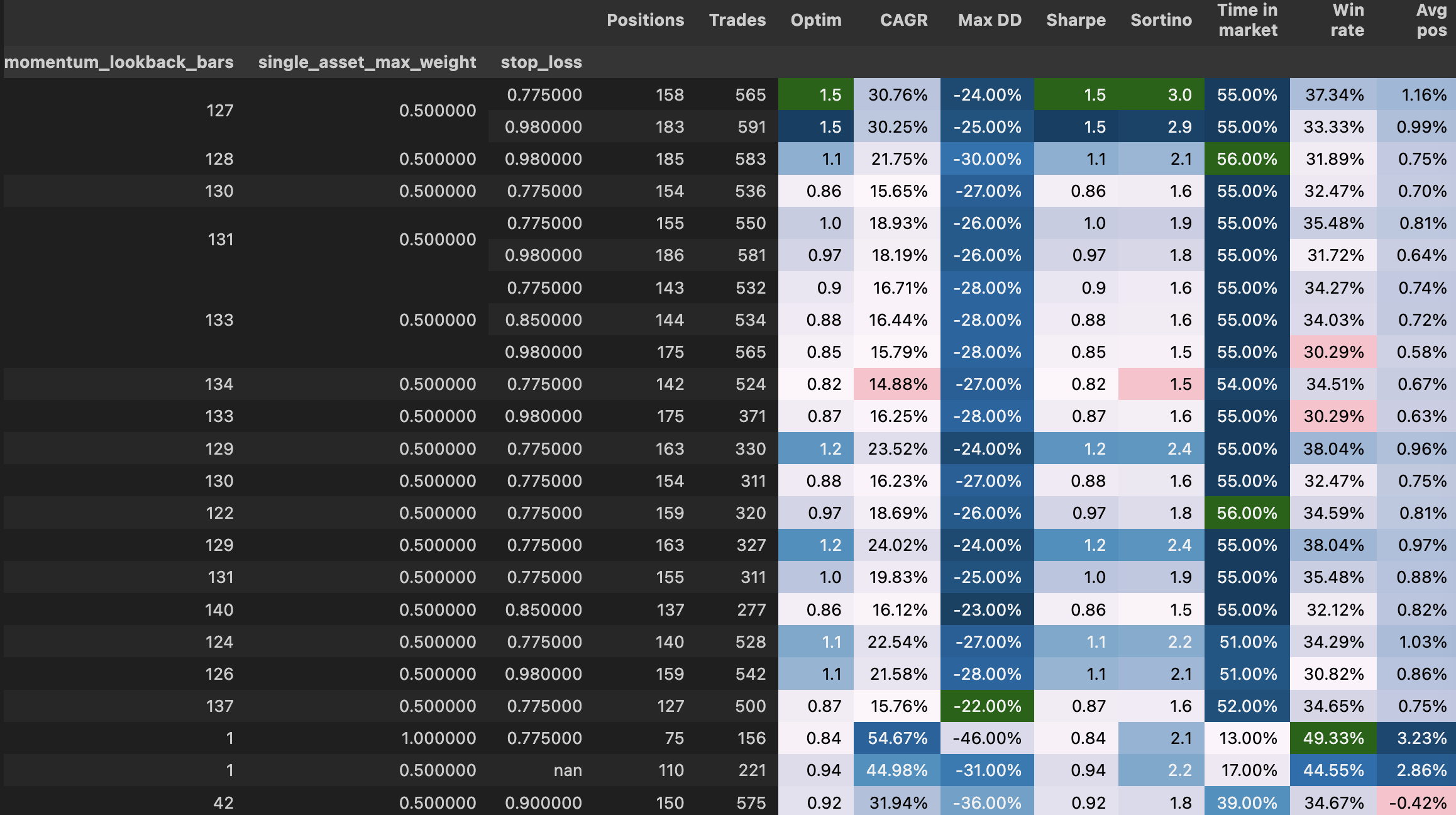
Task: Click the Trades column header
Action: pyautogui.click(x=737, y=20)
